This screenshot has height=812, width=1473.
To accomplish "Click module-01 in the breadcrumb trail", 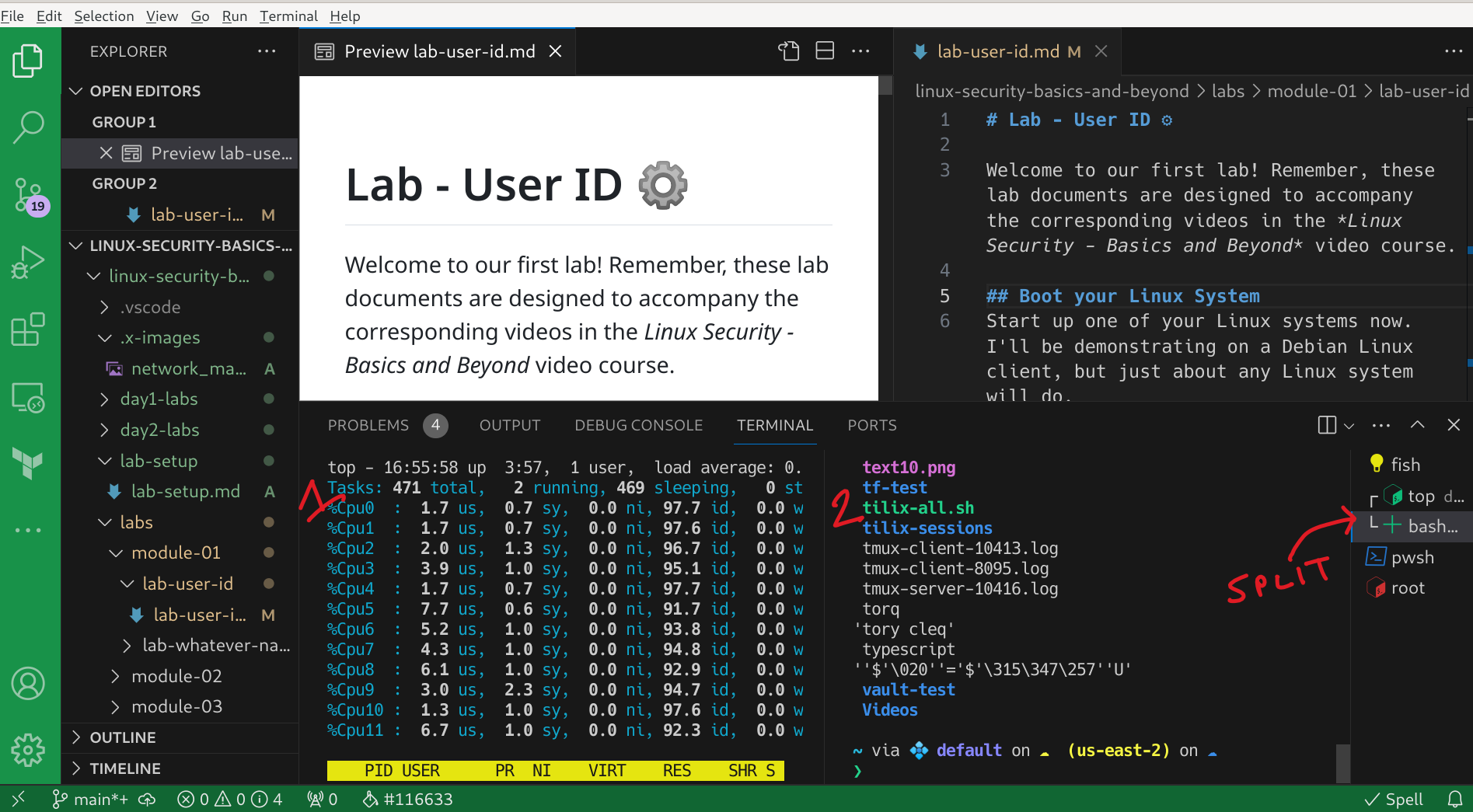I will coord(1311,91).
